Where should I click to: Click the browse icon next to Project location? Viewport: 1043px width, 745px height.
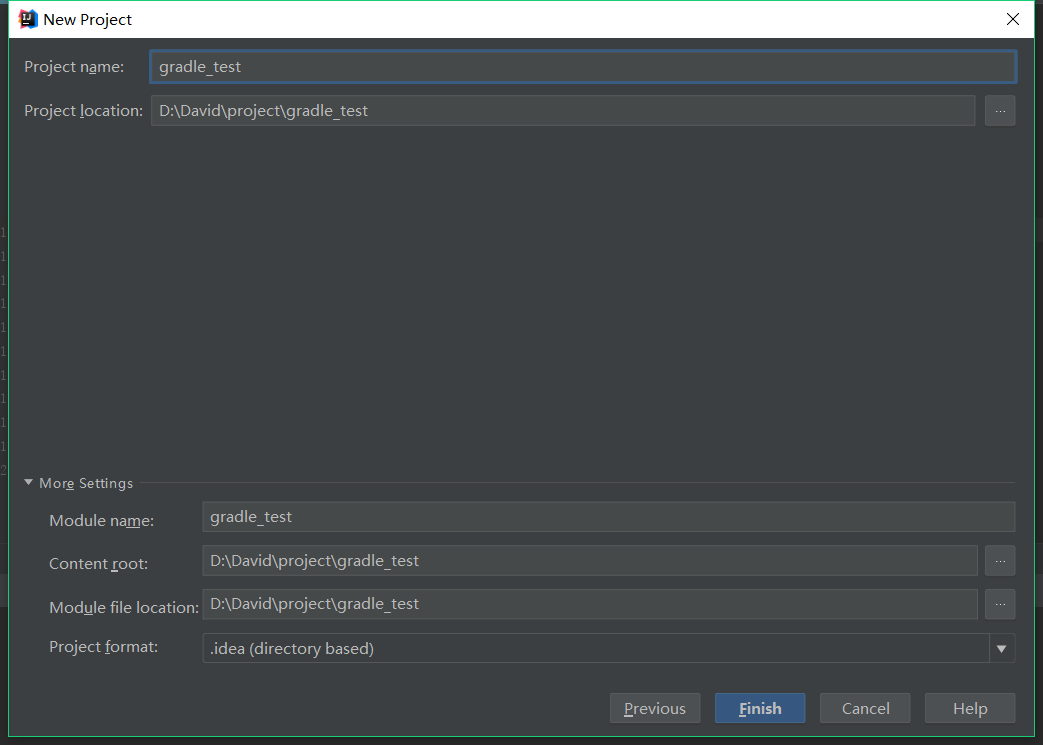(x=1000, y=110)
